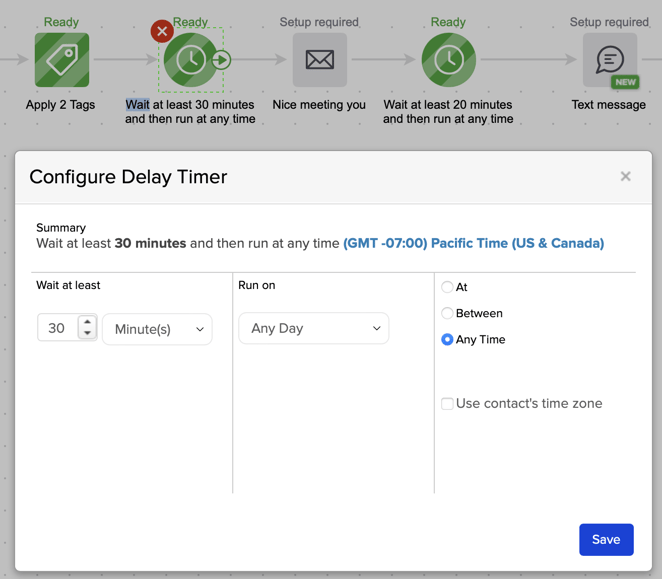Click the Pacific Time zone link

473,243
